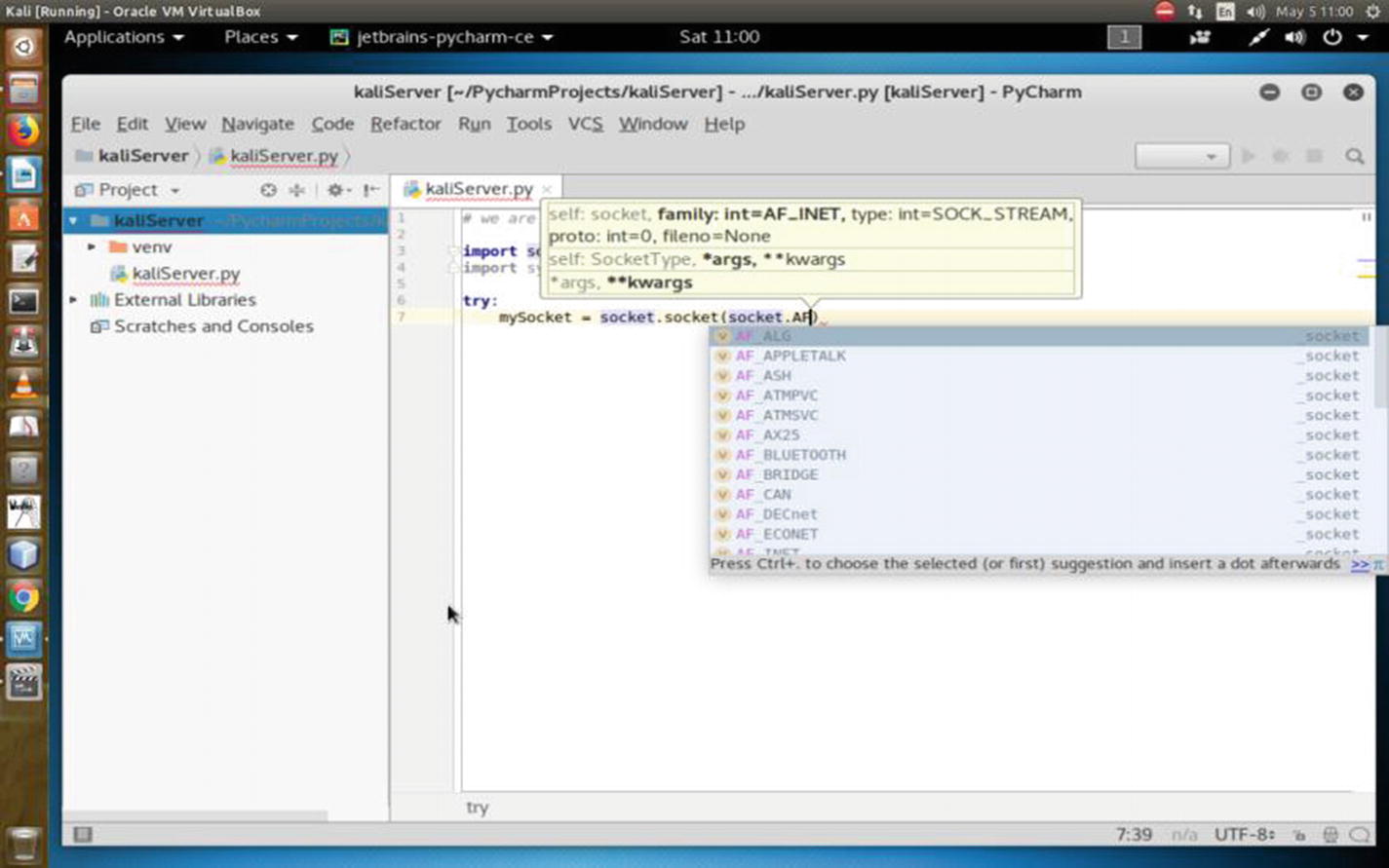This screenshot has height=868, width=1389.
Task: Open the Kali volume speaker icon
Action: pos(1294,37)
